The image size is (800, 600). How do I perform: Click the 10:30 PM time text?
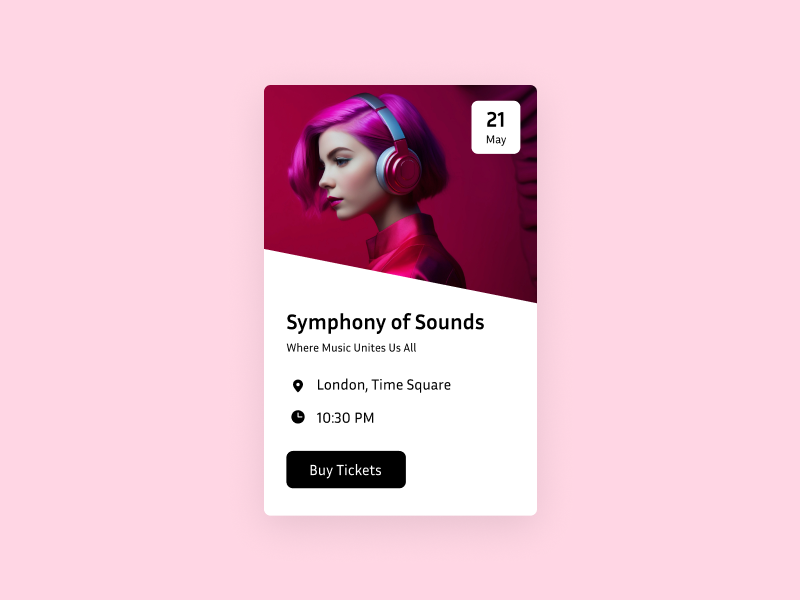click(345, 418)
